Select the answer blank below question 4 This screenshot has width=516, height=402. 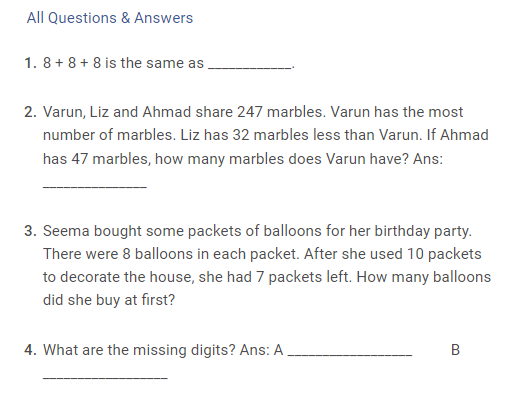(105, 378)
